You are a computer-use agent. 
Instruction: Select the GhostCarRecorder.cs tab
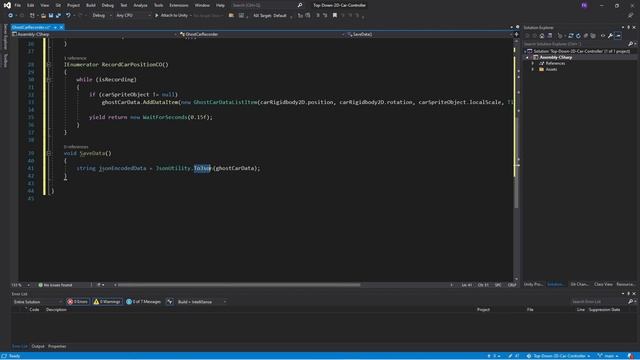(x=31, y=27)
